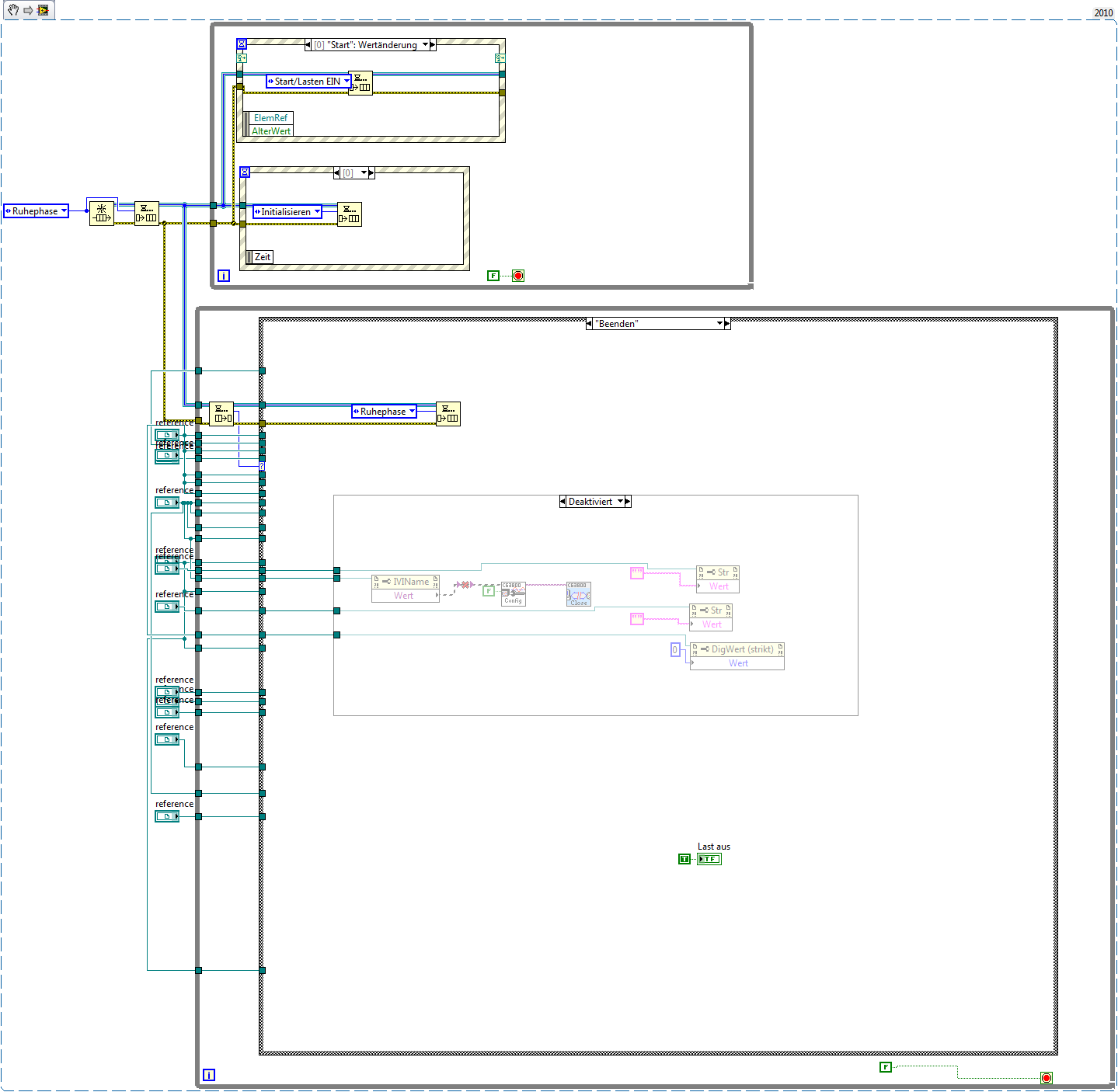Click the run arrow in toolbar
Viewport: 1118px width, 1092px height.
coord(28,10)
